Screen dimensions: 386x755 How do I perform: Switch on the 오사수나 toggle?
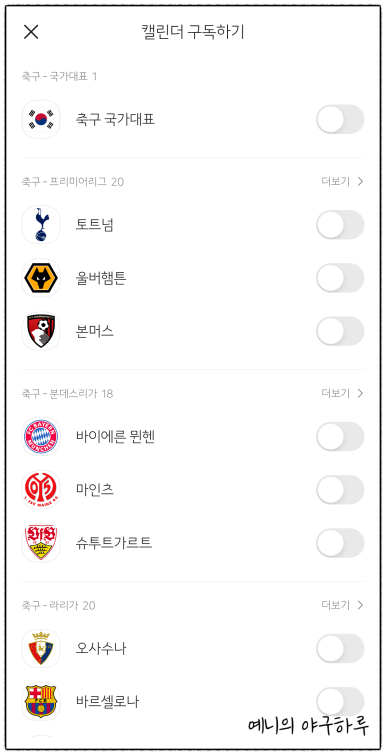tap(340, 648)
